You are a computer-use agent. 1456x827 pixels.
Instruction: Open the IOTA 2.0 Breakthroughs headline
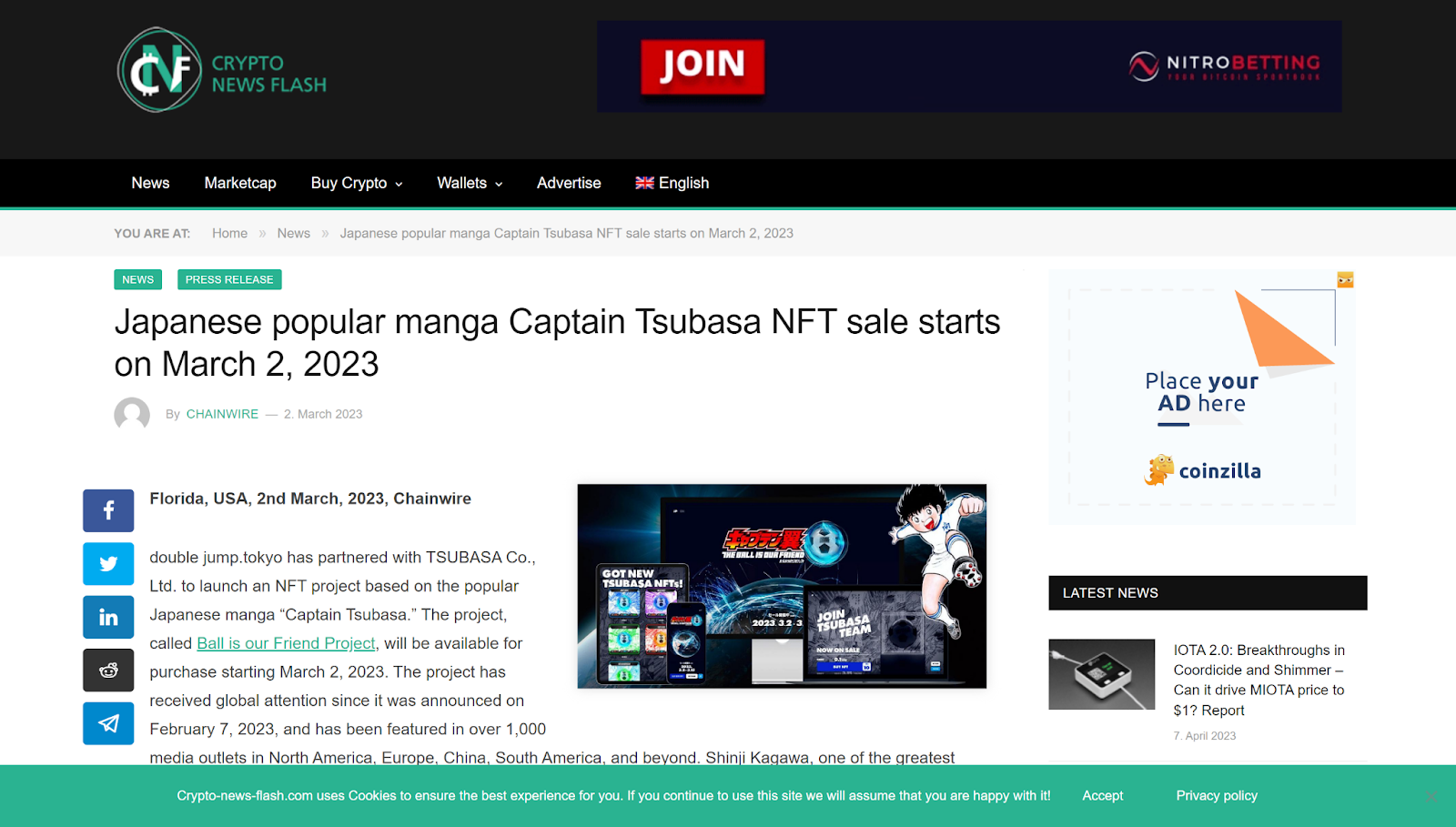1259,680
